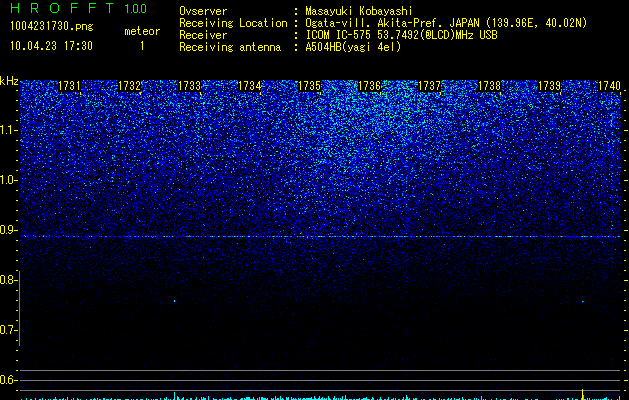Click the Receiving antenna label
629x400 pixels.
click(x=230, y=47)
